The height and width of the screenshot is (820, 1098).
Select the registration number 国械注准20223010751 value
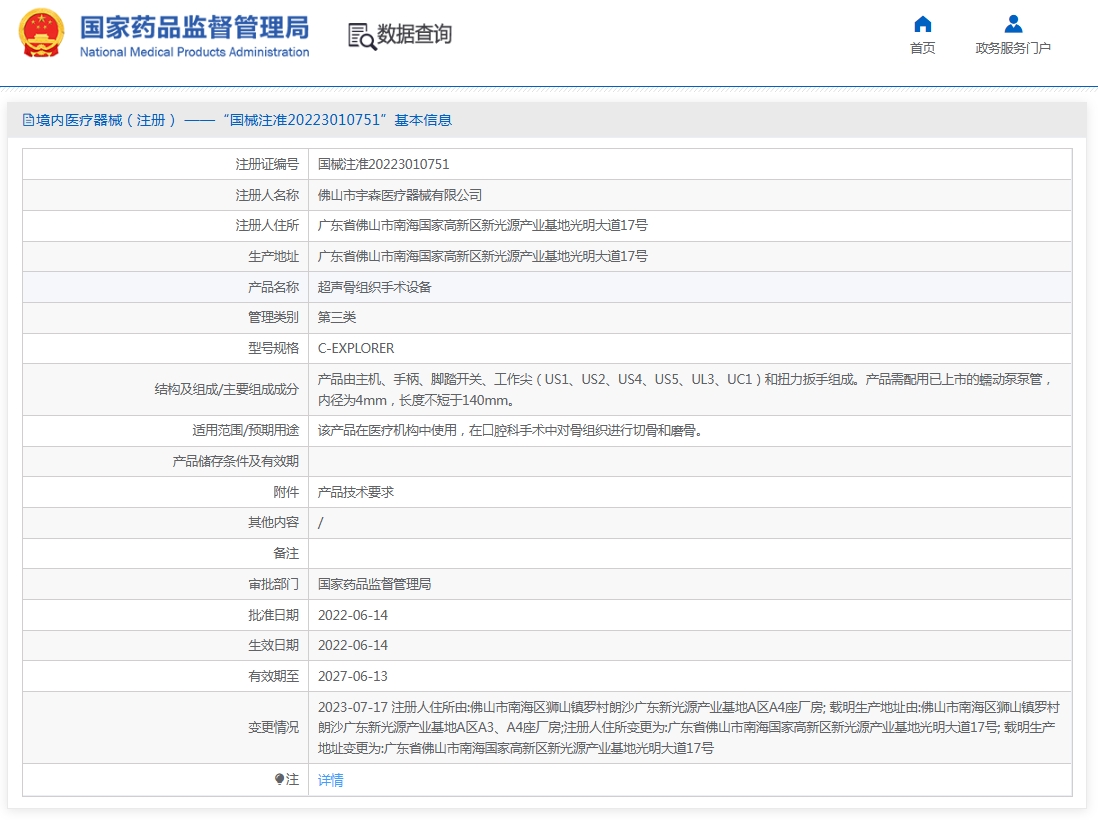coord(383,164)
